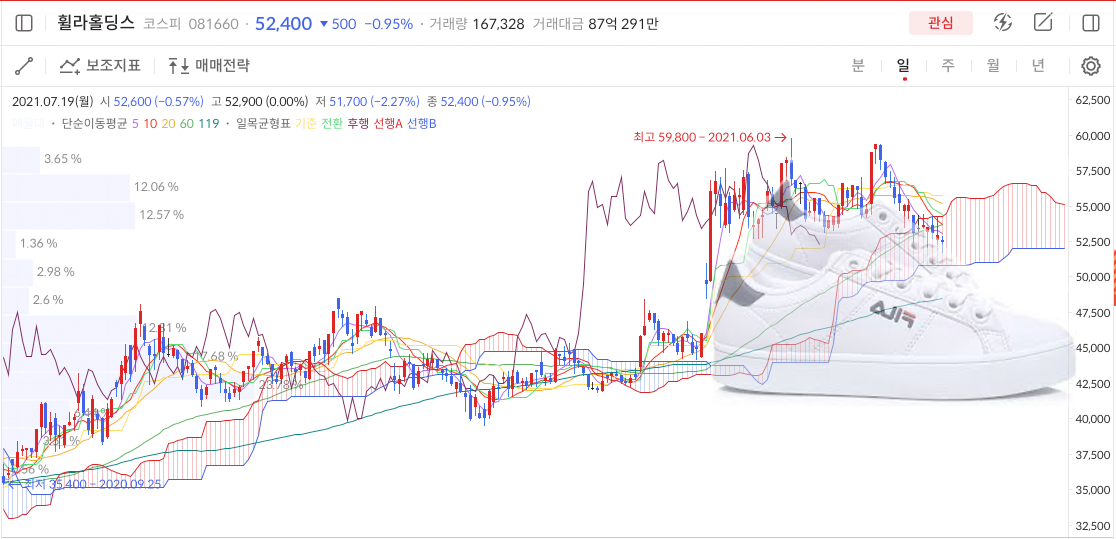The image size is (1116, 539).
Task: Click the 40,000 price axis label
Action: (1092, 419)
